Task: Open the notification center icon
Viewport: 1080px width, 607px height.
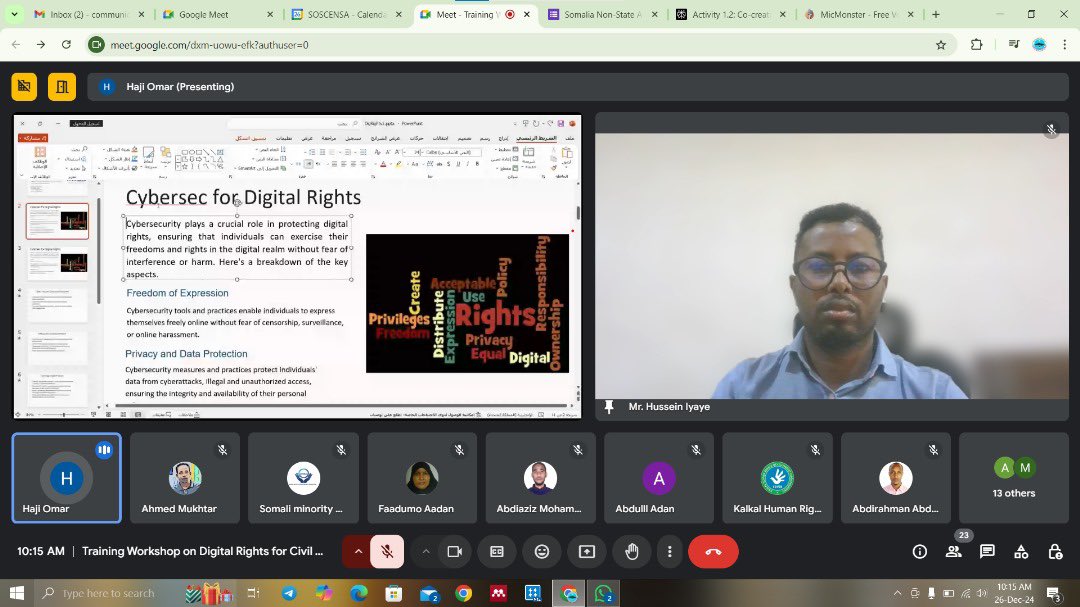Action: click(1053, 593)
